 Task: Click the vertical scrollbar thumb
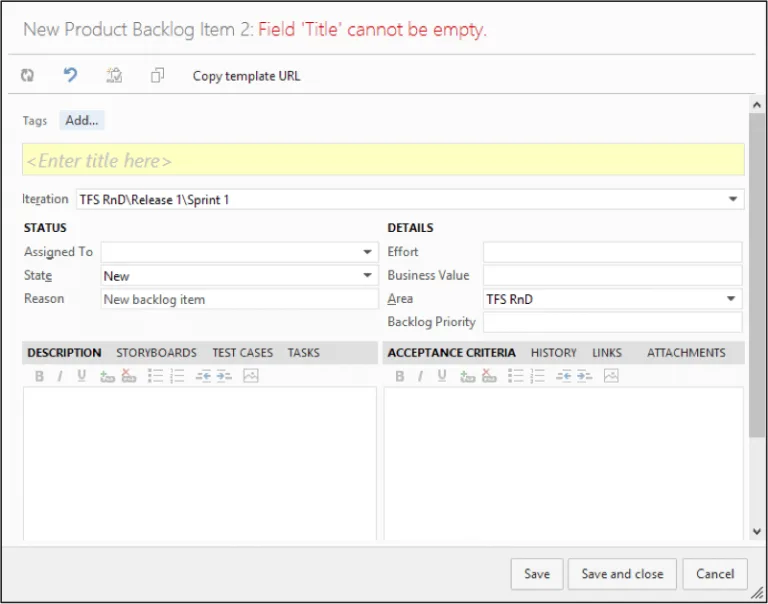756,275
